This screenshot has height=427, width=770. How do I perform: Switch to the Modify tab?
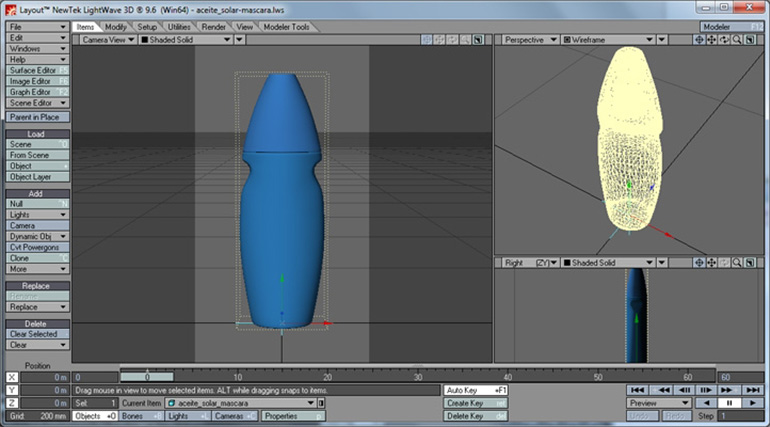[116, 27]
